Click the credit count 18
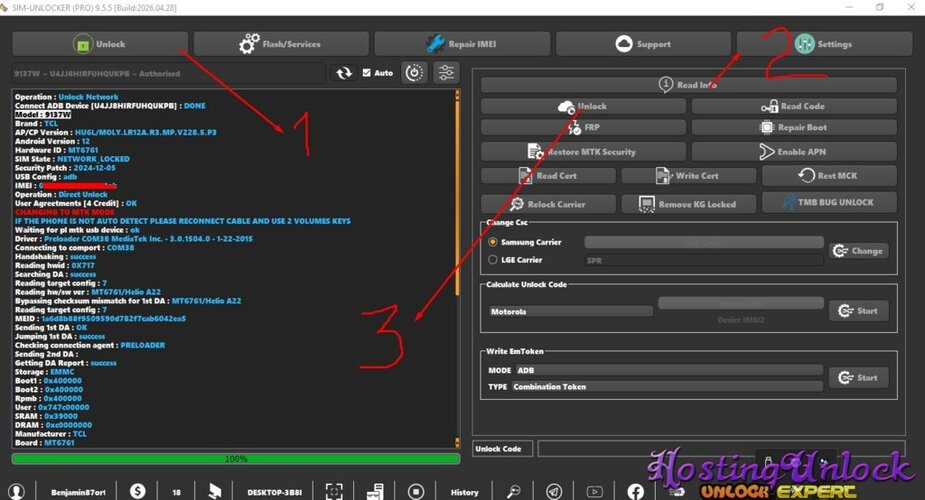The height and width of the screenshot is (500, 925). coord(176,492)
